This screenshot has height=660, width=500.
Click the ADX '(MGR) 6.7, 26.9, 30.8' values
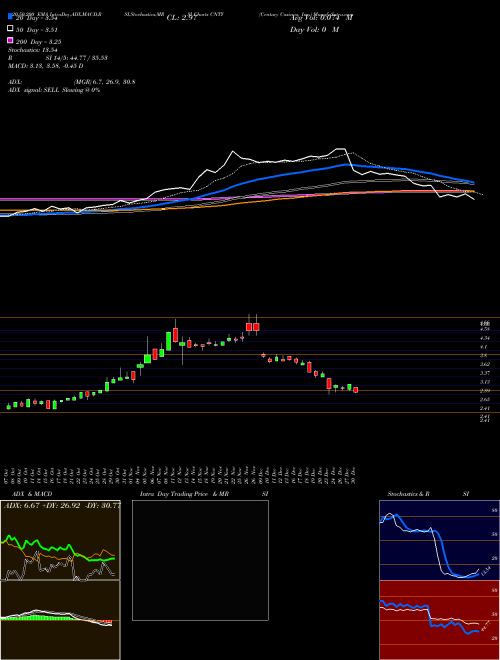(x=104, y=82)
